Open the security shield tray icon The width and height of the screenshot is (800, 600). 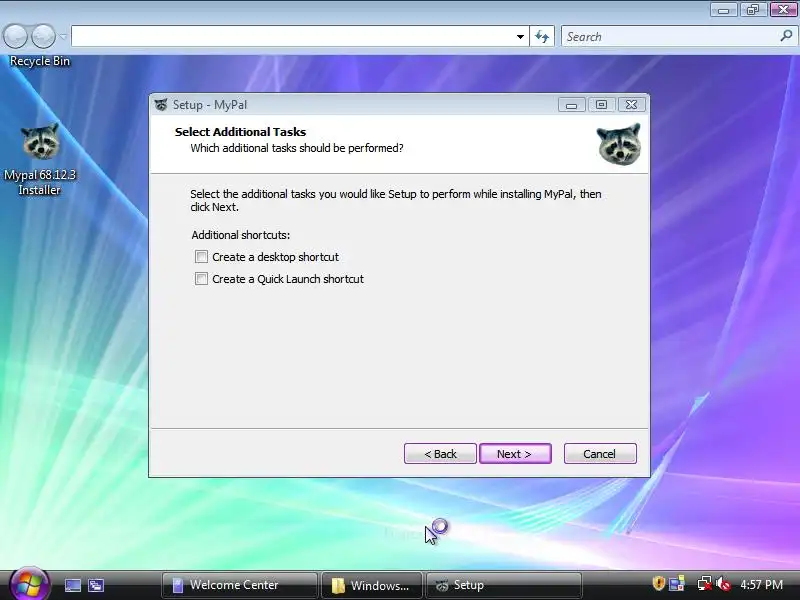pos(659,584)
